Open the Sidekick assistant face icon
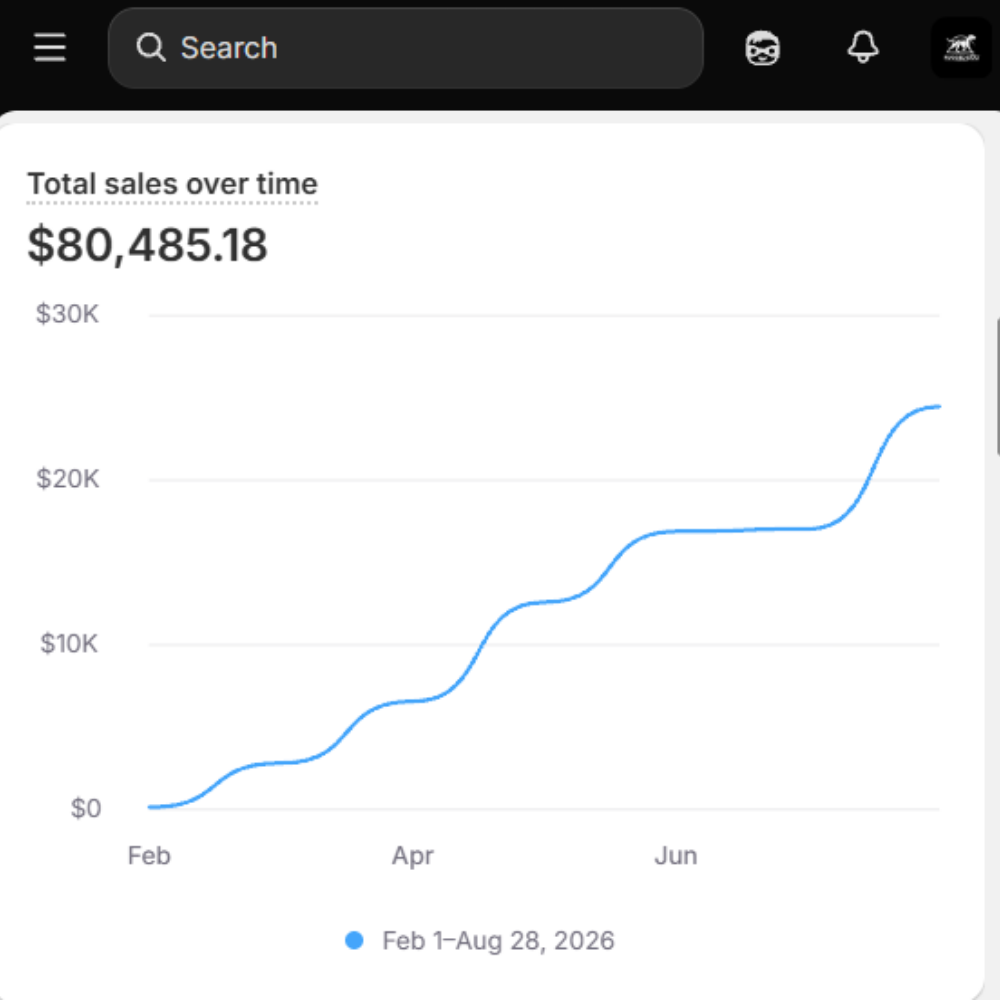Viewport: 1000px width, 1000px height. [x=763, y=48]
